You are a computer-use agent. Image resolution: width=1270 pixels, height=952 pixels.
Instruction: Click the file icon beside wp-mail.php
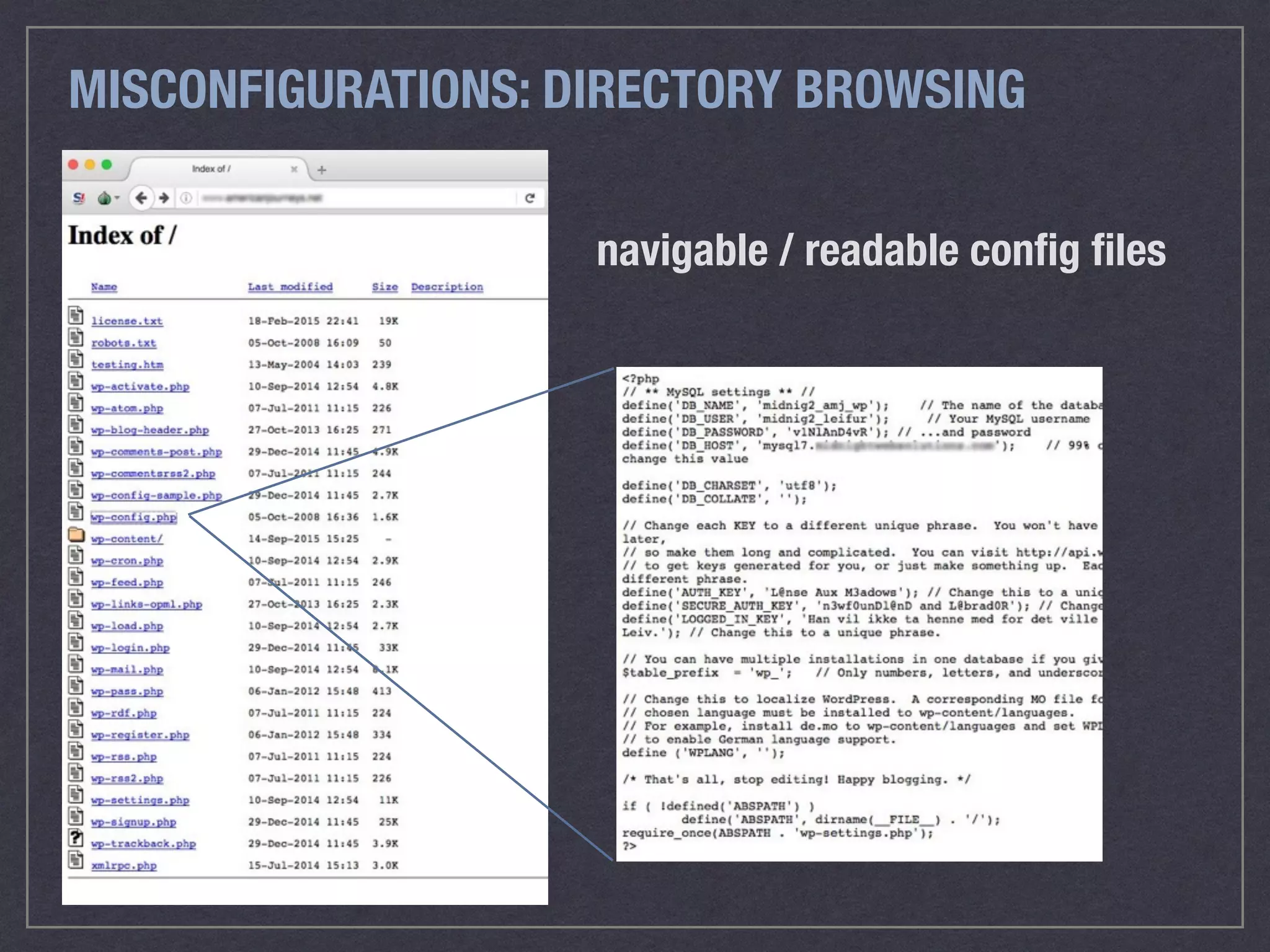coord(76,664)
